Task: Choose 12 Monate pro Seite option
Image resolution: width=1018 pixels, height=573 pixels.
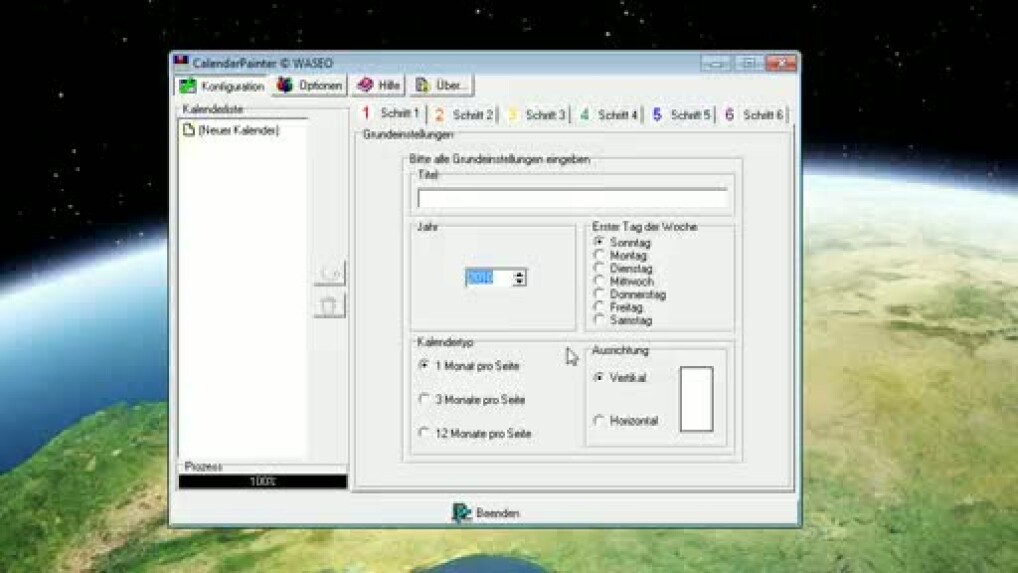Action: (x=424, y=434)
